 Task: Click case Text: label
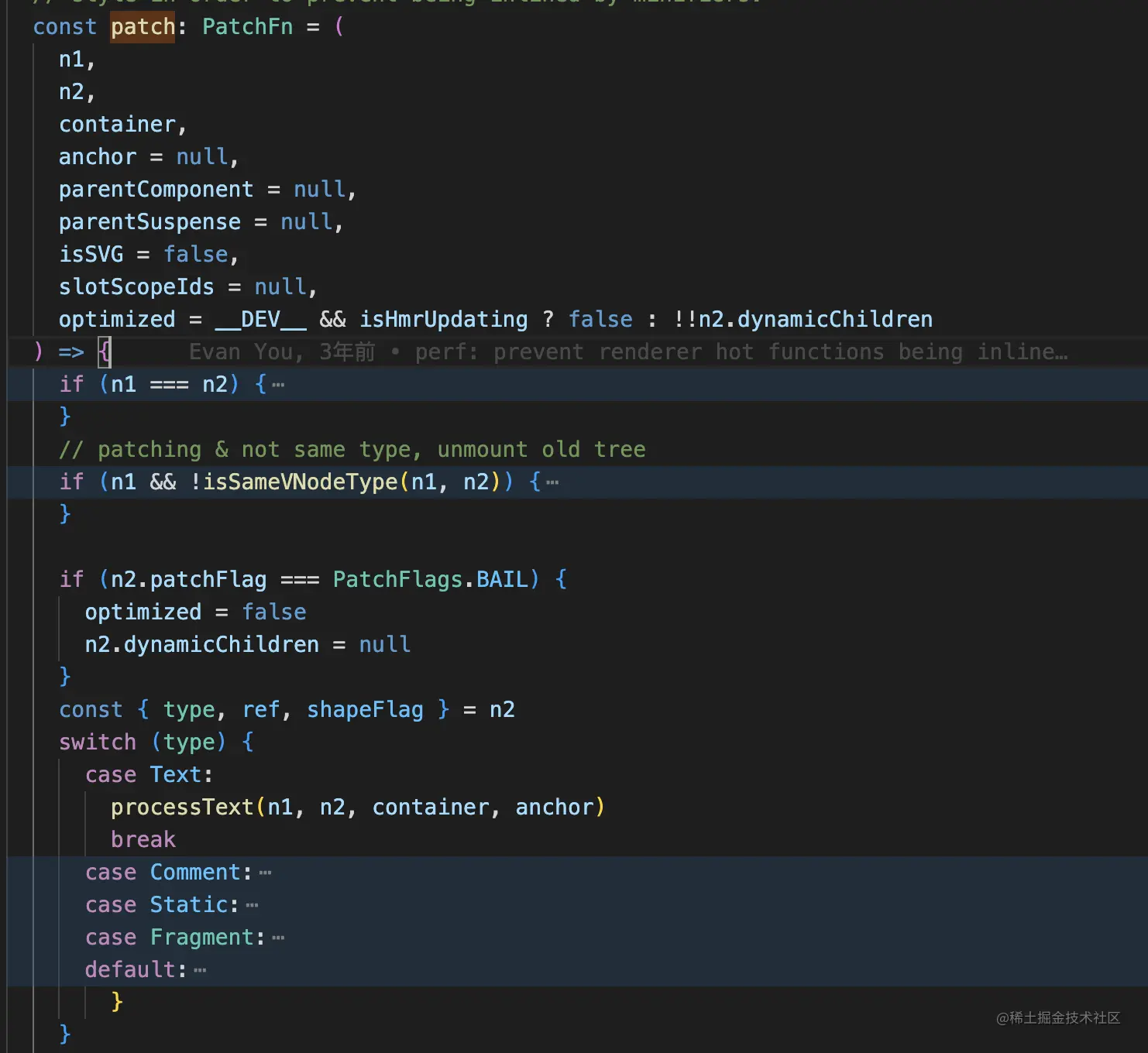pyautogui.click(x=149, y=775)
